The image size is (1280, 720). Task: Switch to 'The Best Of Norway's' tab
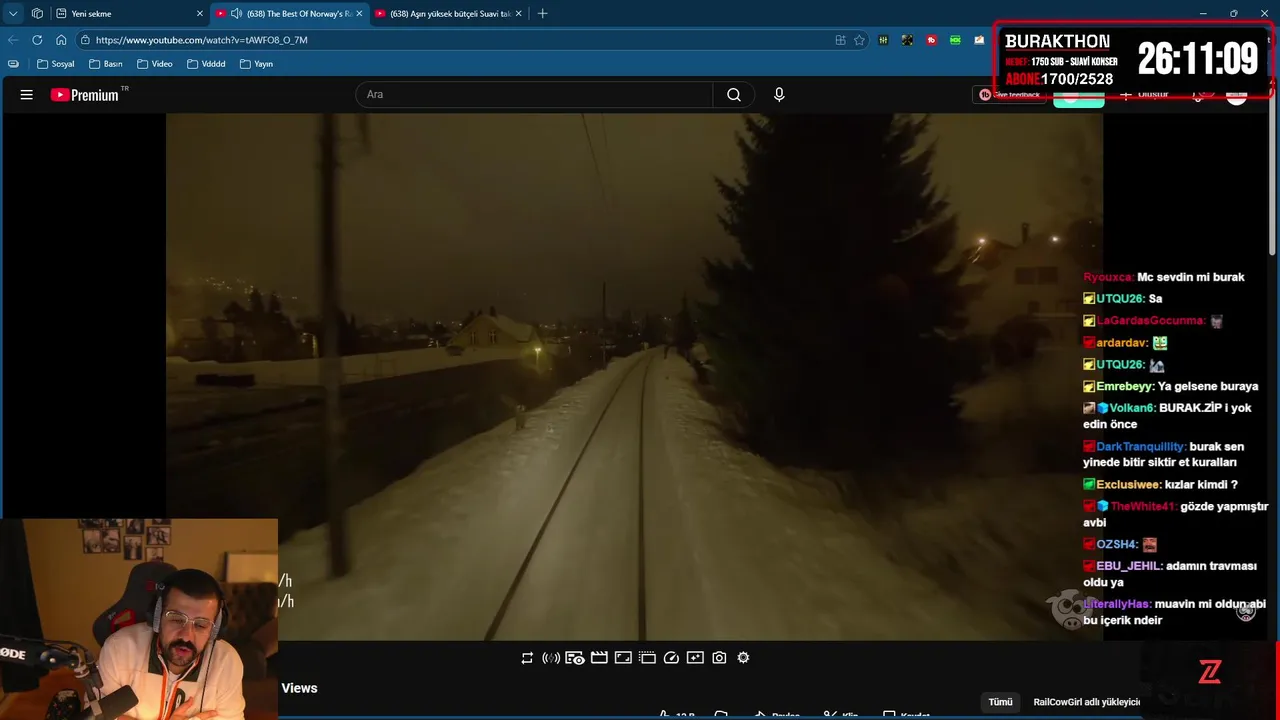pyautogui.click(x=288, y=14)
